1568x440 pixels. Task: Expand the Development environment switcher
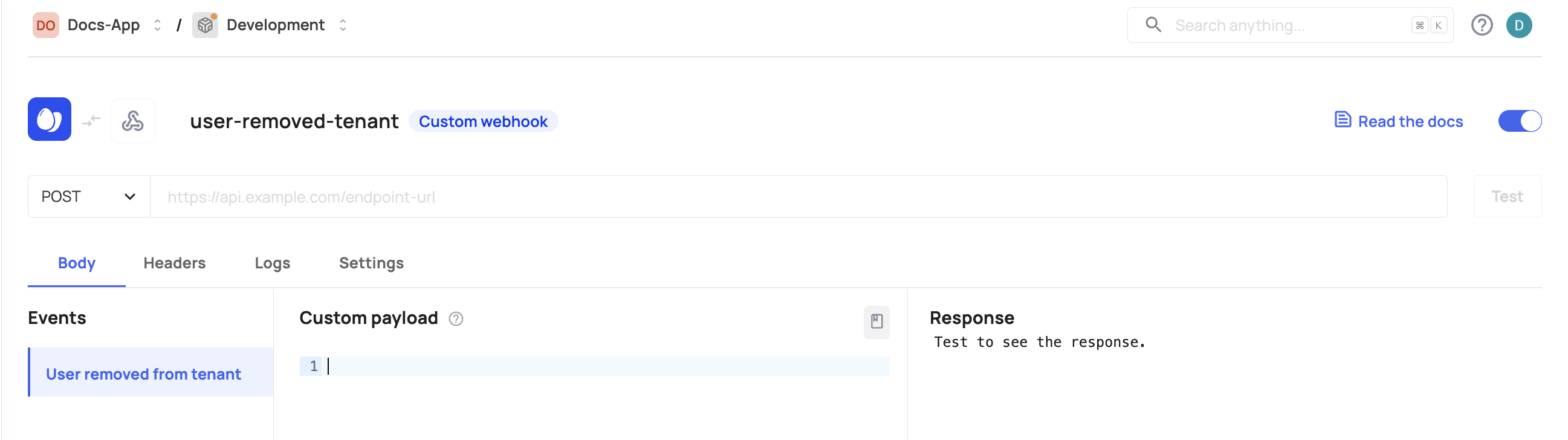click(343, 25)
